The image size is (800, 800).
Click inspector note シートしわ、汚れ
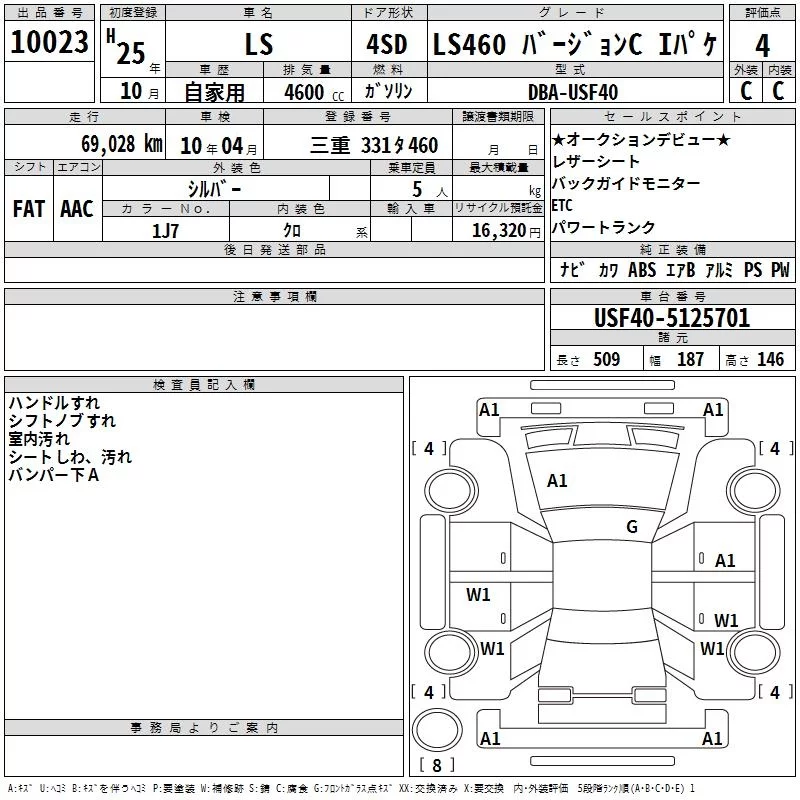[x=70, y=457]
